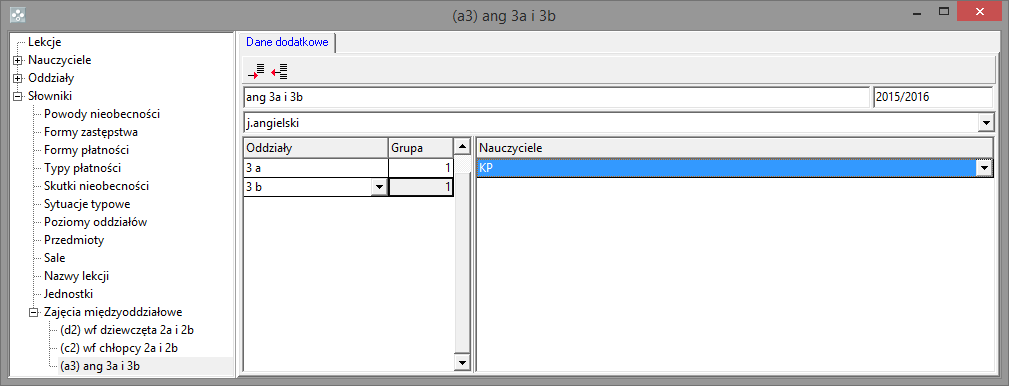Screen dimensions: 1009x386
Task: Open Jednostki in the tree
Action: coord(69,295)
